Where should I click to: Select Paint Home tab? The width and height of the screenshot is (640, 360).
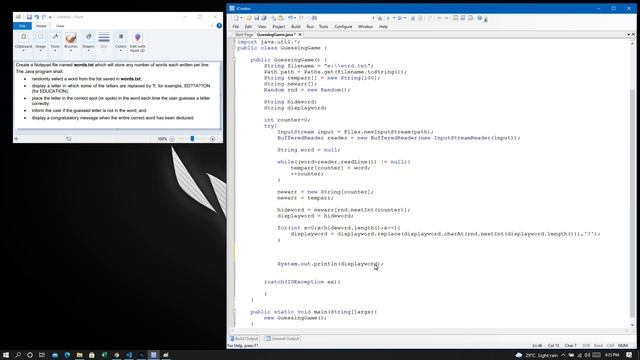pos(41,26)
